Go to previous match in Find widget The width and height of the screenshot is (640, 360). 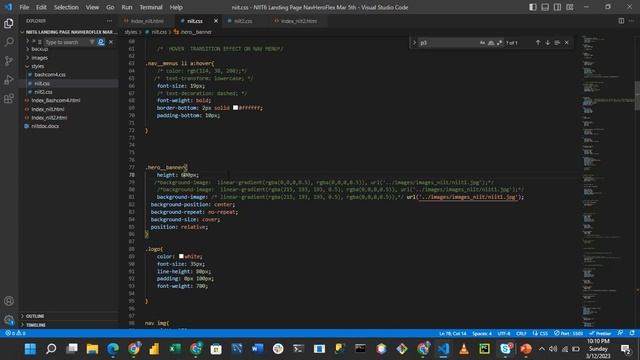(x=538, y=42)
